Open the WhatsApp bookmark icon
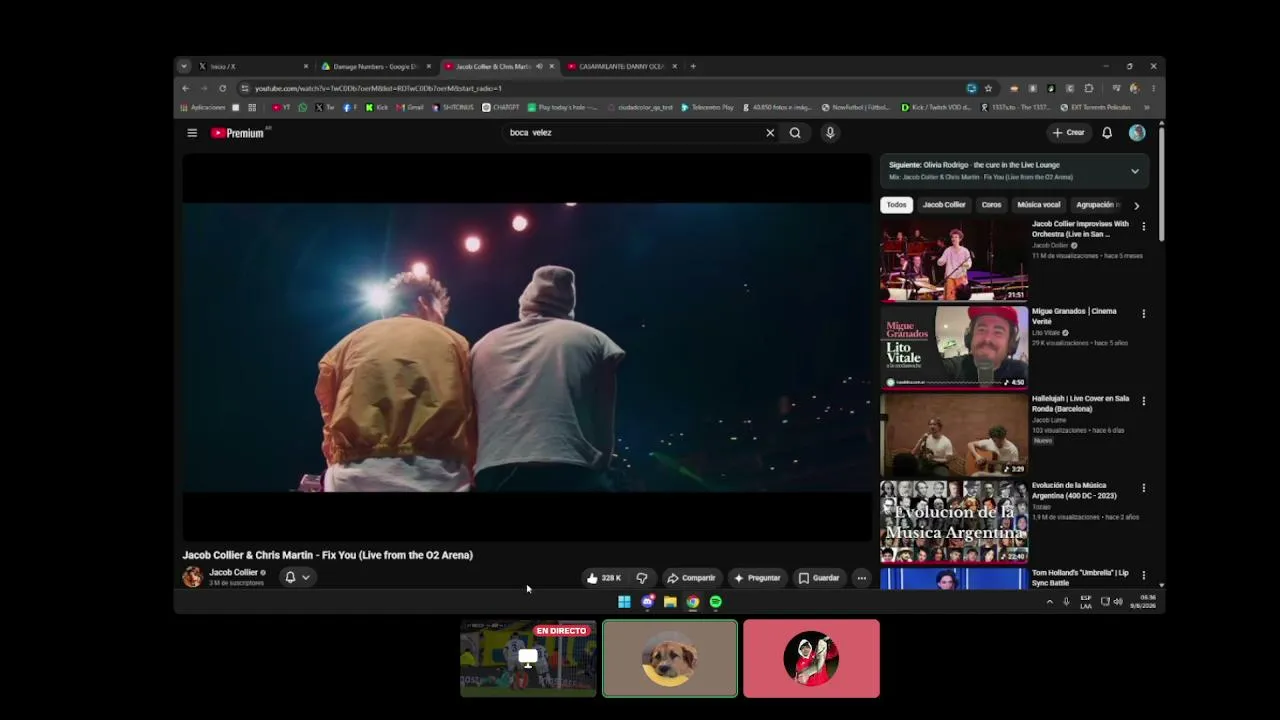The width and height of the screenshot is (1280, 720). pyautogui.click(x=303, y=107)
